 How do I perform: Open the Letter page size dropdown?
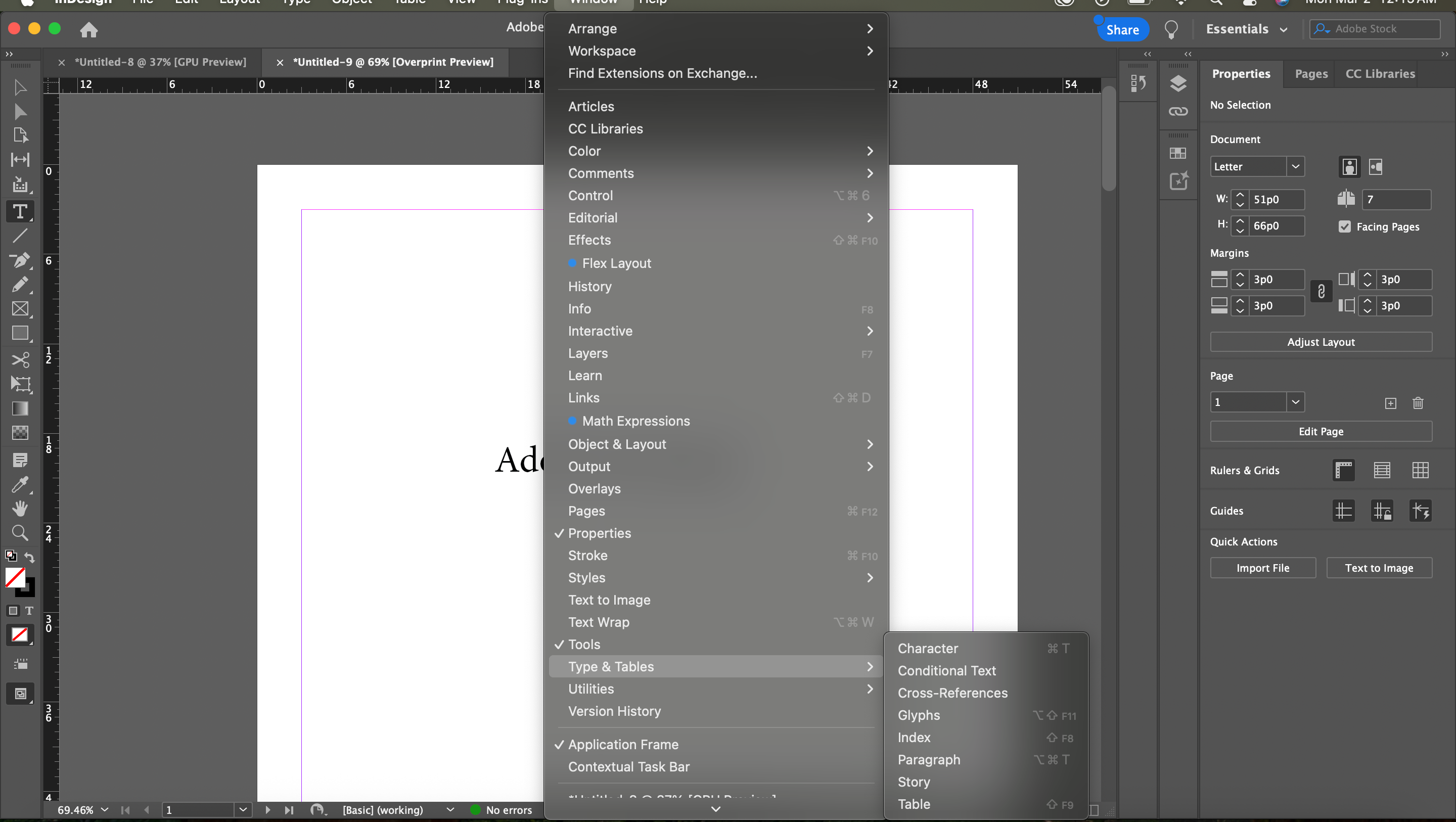(x=1295, y=167)
